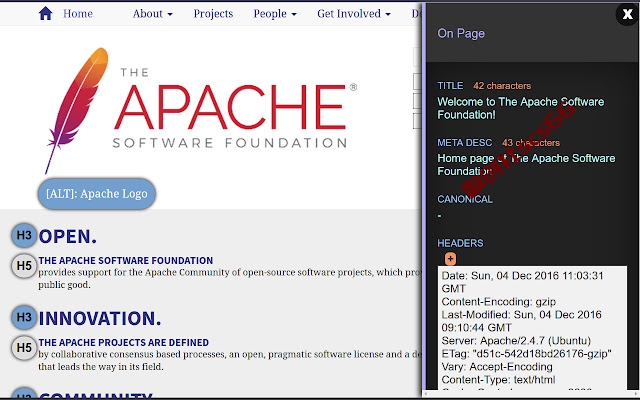Click the 'Content-Type: text/html' header line
Screen dimensions: 640x400
(x=498, y=380)
